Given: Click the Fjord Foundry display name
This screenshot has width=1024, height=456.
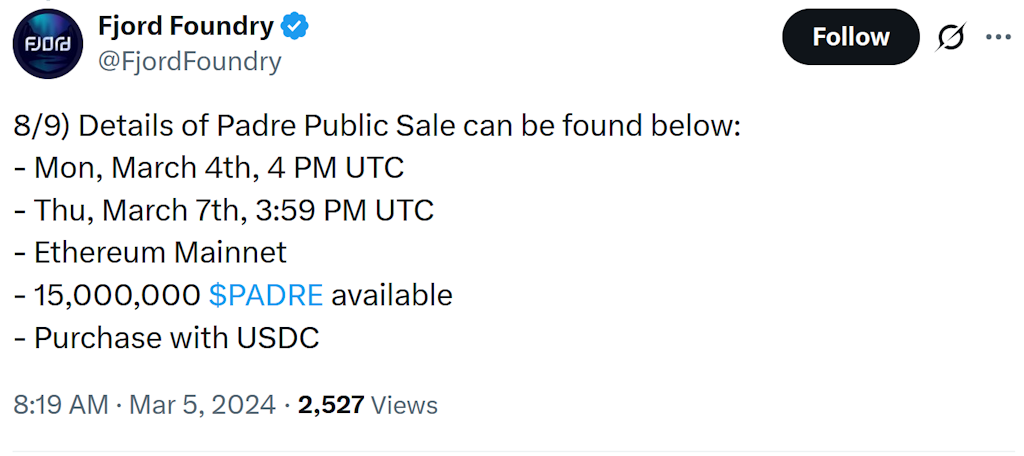Looking at the screenshot, I should pos(185,27).
